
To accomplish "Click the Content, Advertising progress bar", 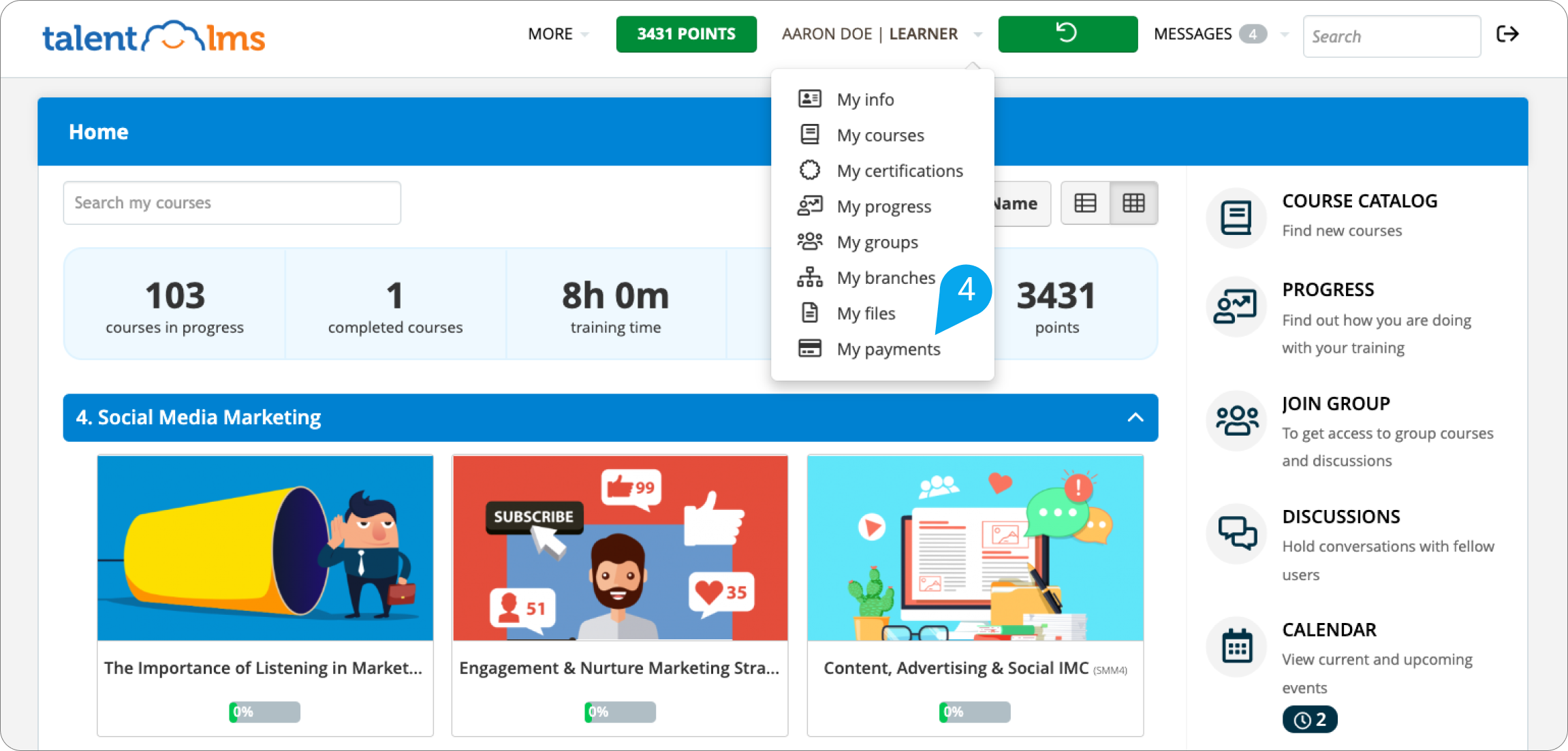I will 975,712.
